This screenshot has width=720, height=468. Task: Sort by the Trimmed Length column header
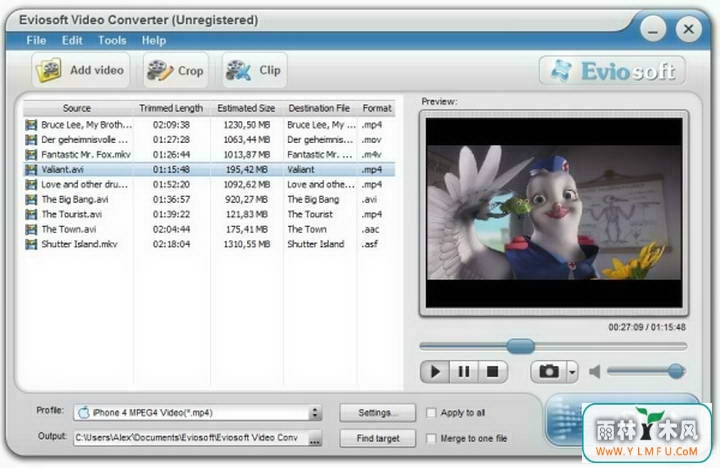tap(171, 108)
